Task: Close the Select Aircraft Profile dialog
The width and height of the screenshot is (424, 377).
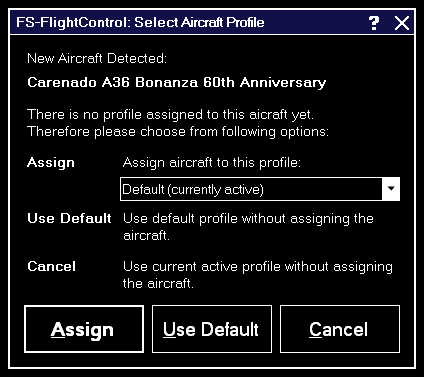Action: pyautogui.click(x=402, y=23)
